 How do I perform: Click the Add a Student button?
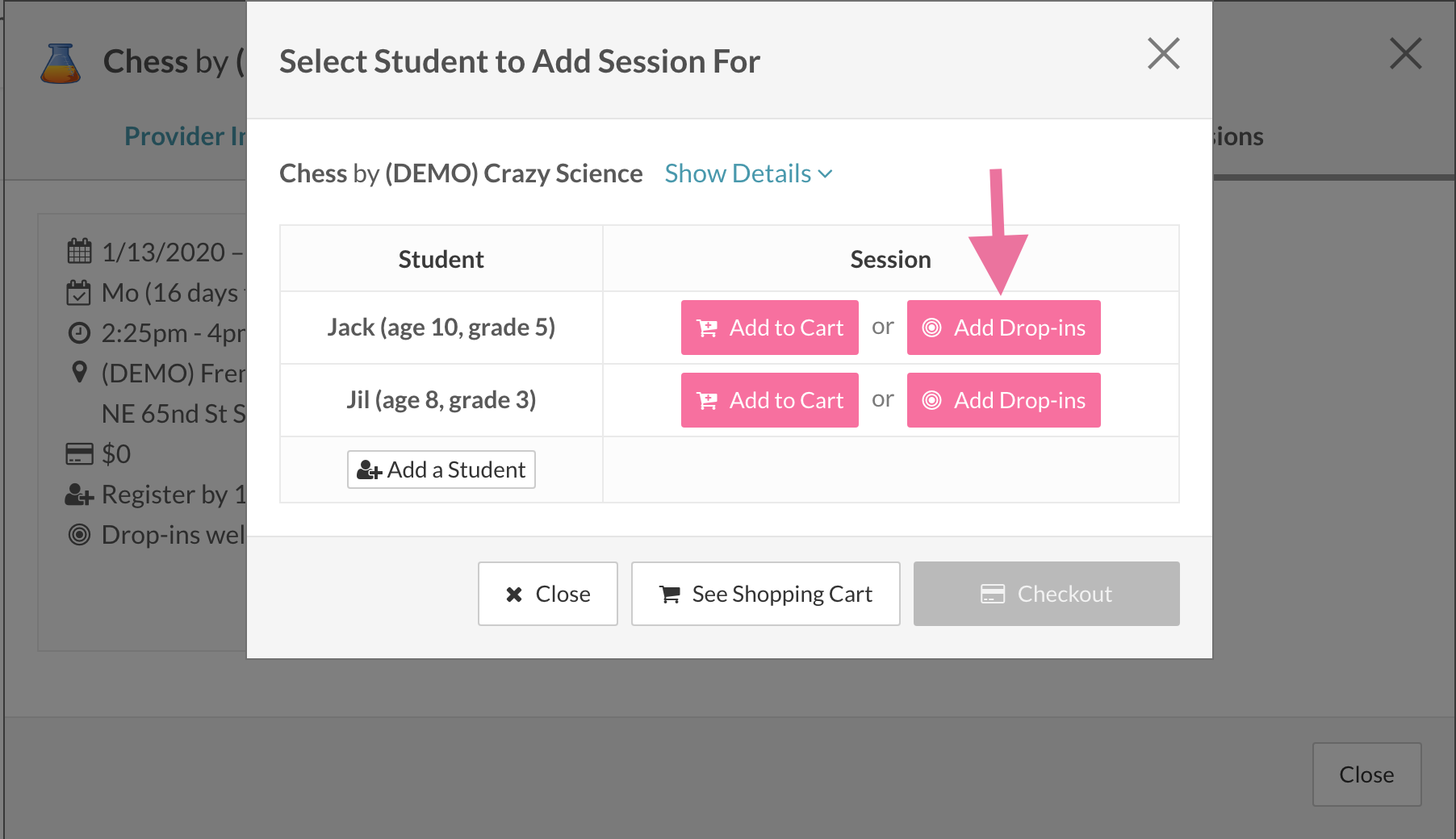tap(441, 470)
